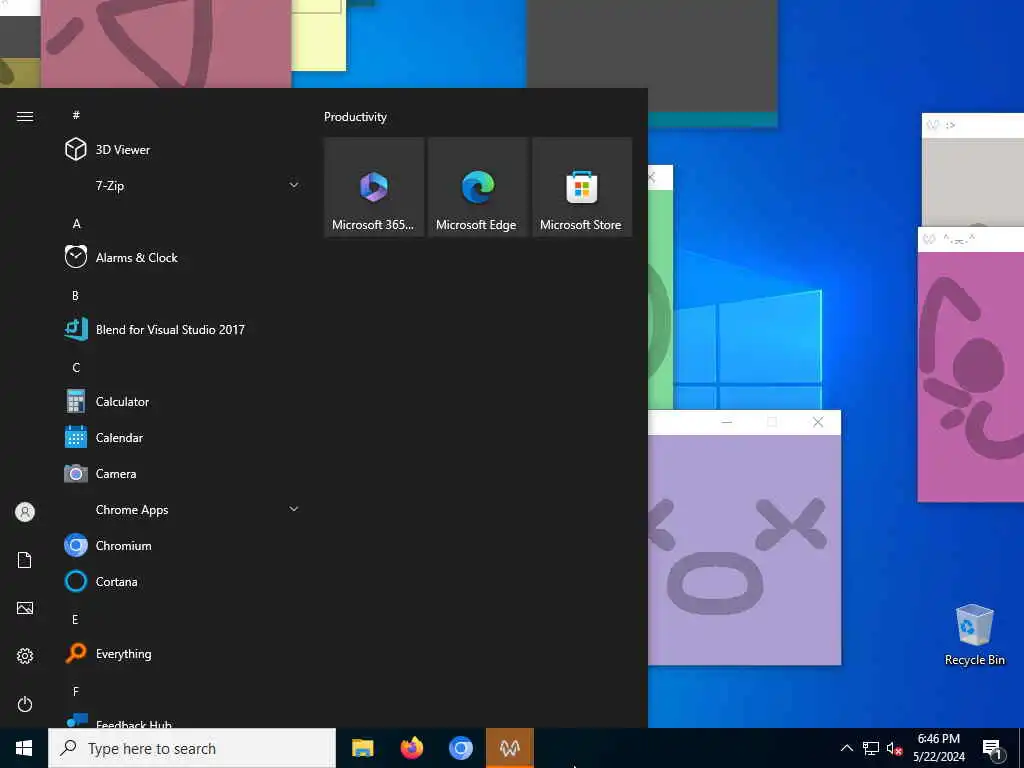Open 3D Viewer from the app list

coord(183,150)
